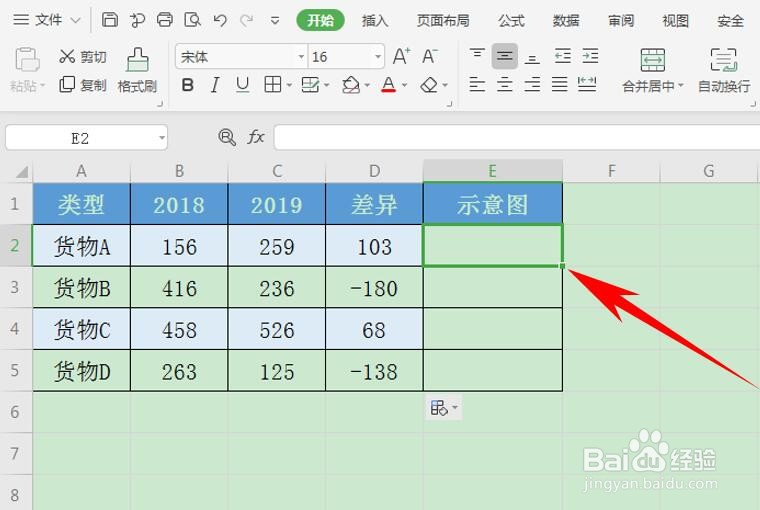Open the Name Box E2 dropdown
The height and width of the screenshot is (510, 760).
162,138
